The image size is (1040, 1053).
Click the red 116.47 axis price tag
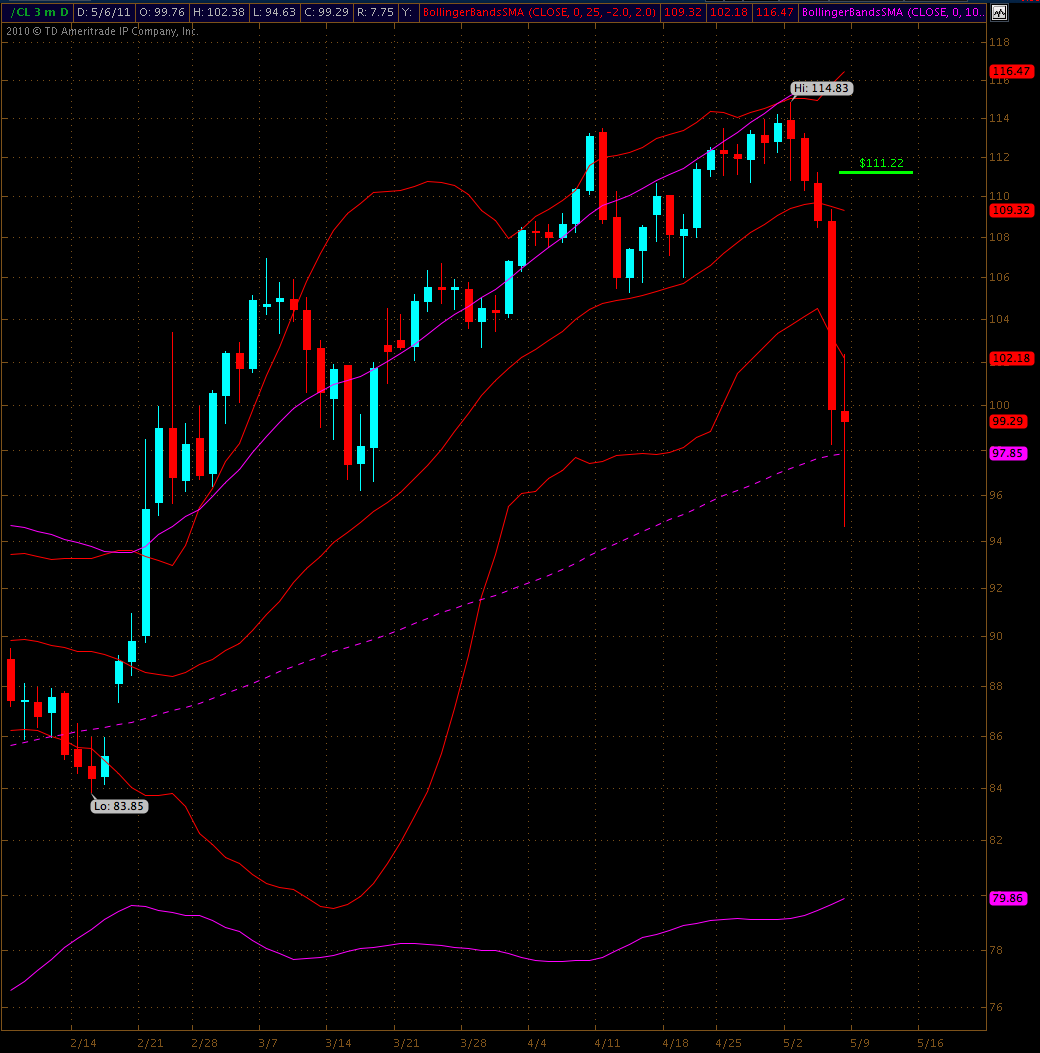pos(1010,72)
